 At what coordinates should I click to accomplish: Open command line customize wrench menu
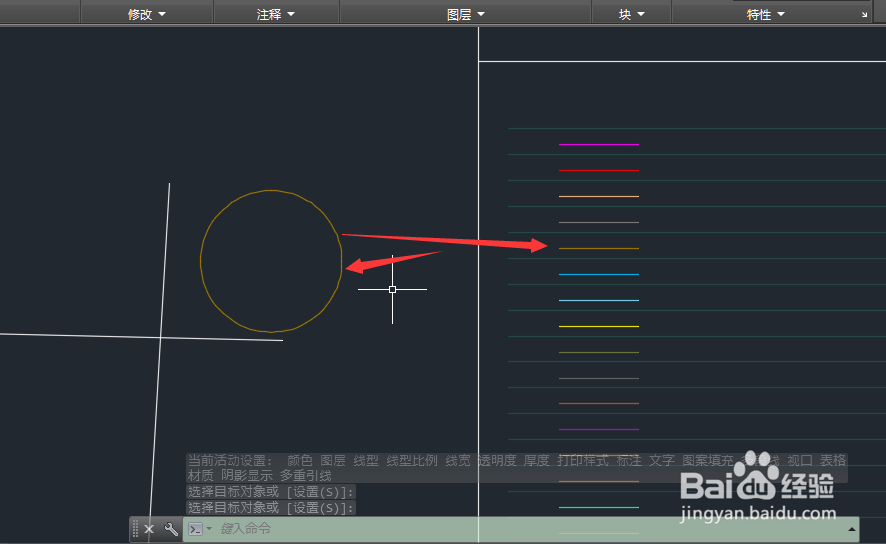(171, 529)
